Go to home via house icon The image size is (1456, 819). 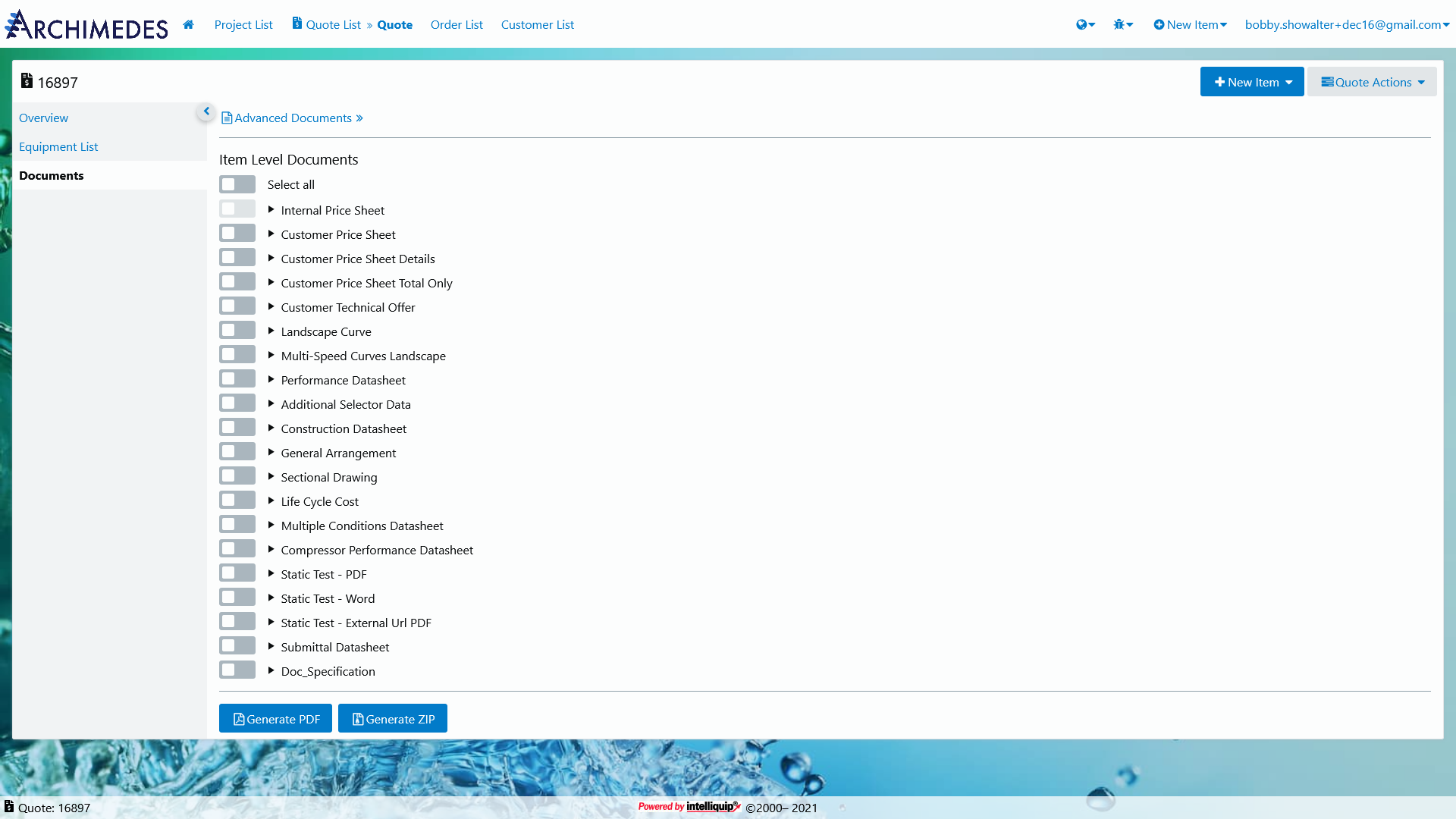coord(188,24)
